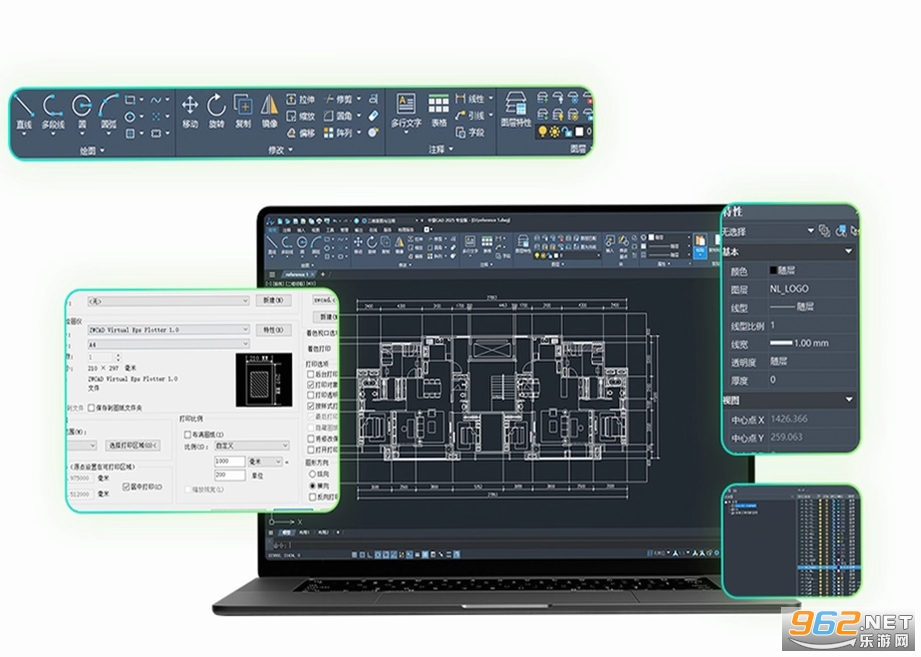Open the 自定义 scale dropdown
This screenshot has height=657, width=921.
pos(251,446)
